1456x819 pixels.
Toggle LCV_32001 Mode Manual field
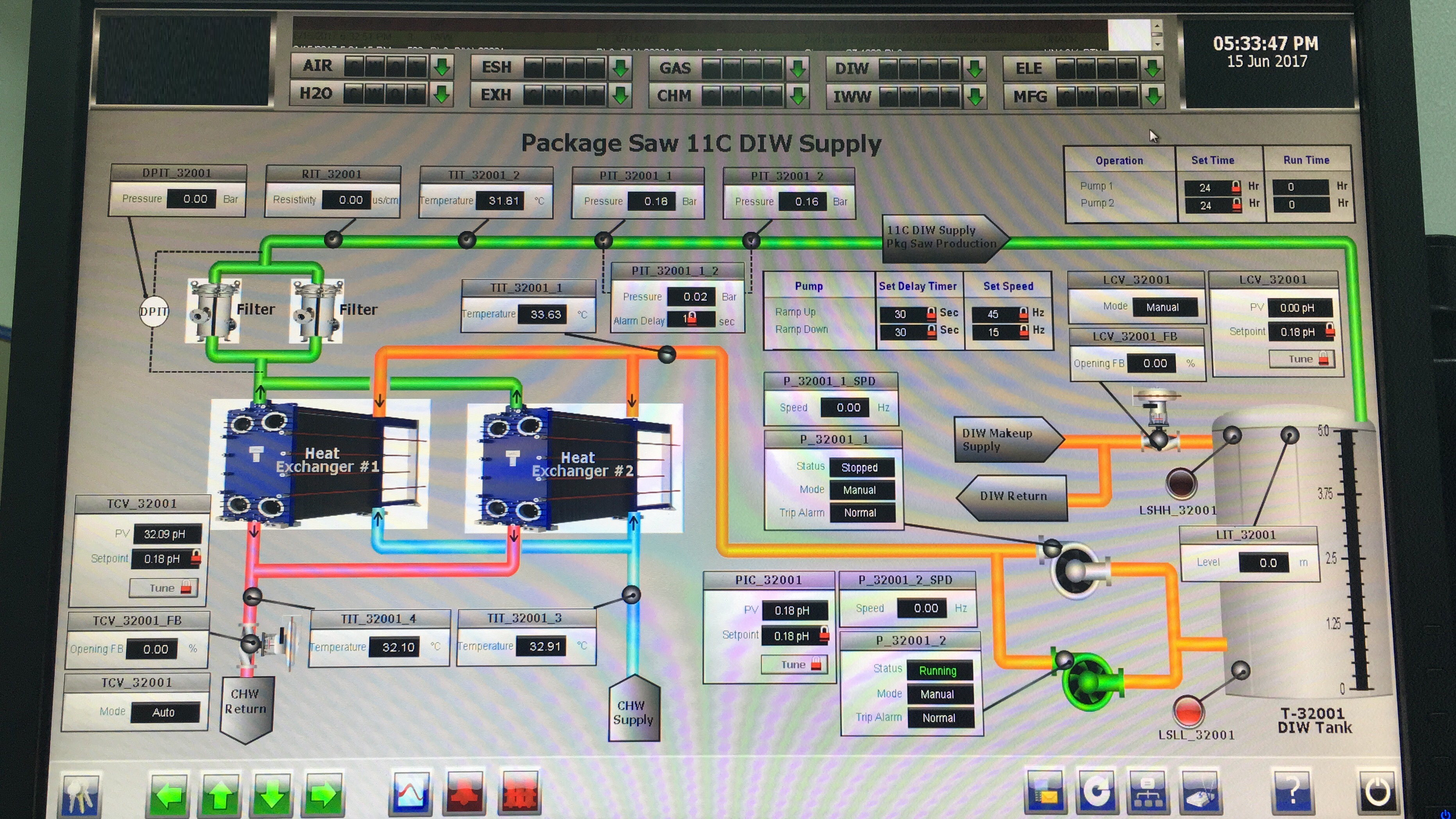click(1164, 307)
